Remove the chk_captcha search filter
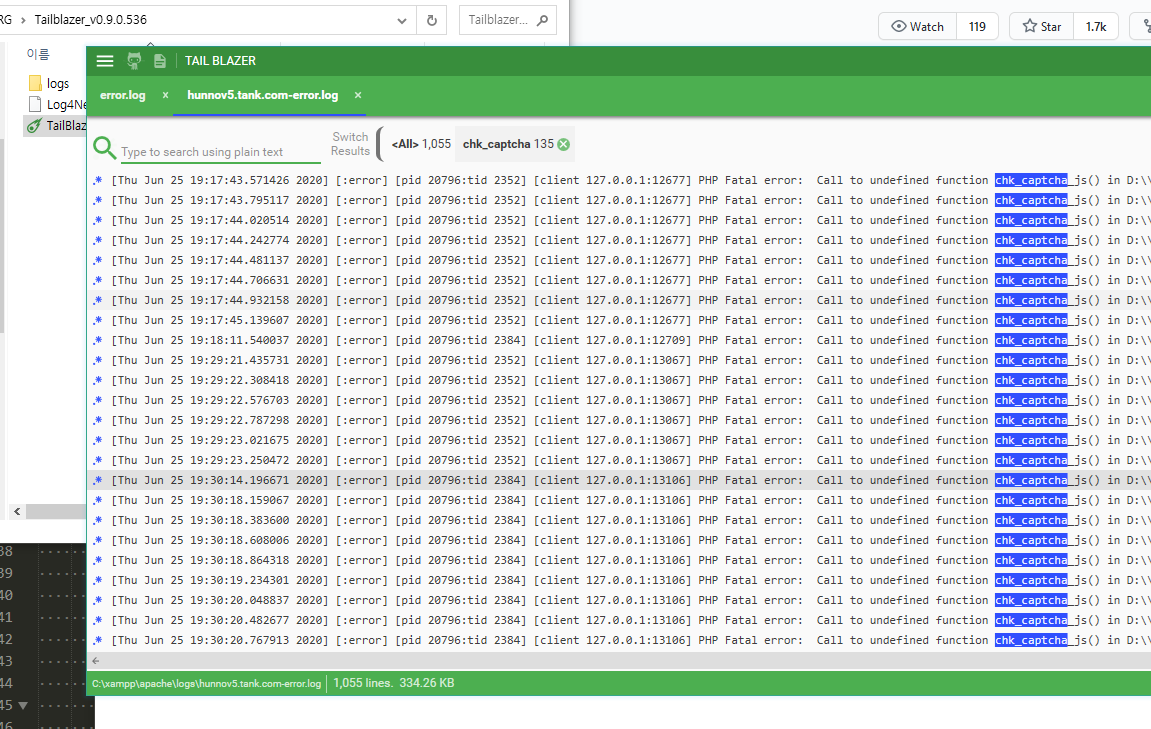The image size is (1151, 729). click(564, 144)
